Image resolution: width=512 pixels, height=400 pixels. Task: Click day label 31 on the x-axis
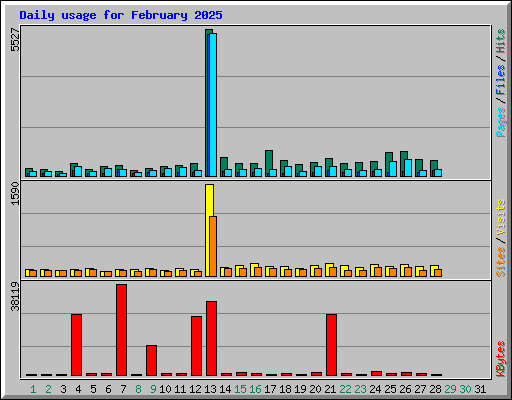click(x=480, y=389)
